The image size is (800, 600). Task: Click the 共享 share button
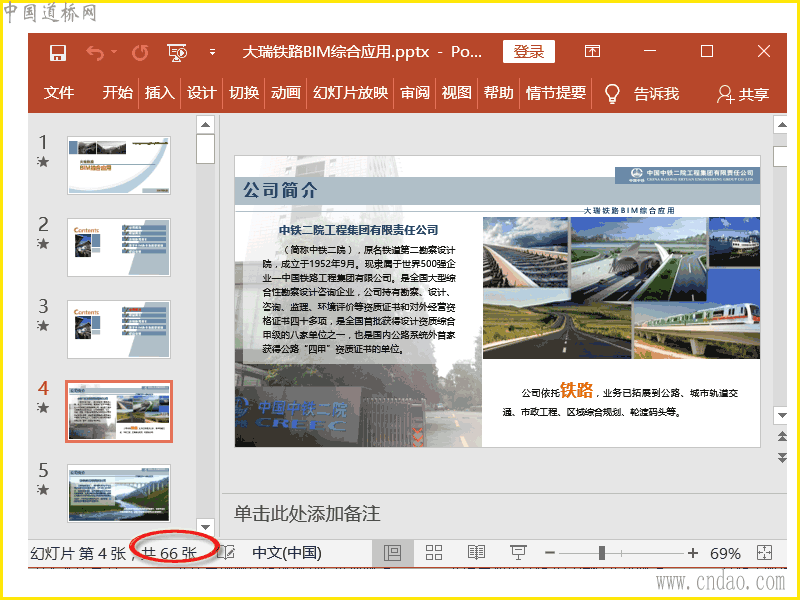coord(743,94)
